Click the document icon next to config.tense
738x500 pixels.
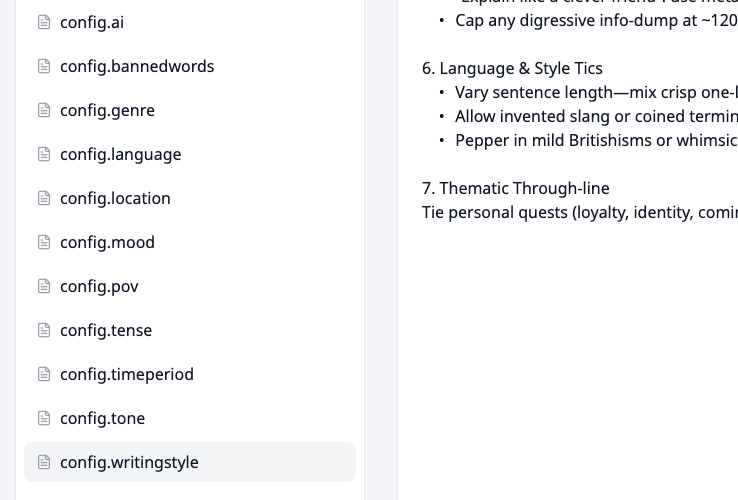coord(44,330)
